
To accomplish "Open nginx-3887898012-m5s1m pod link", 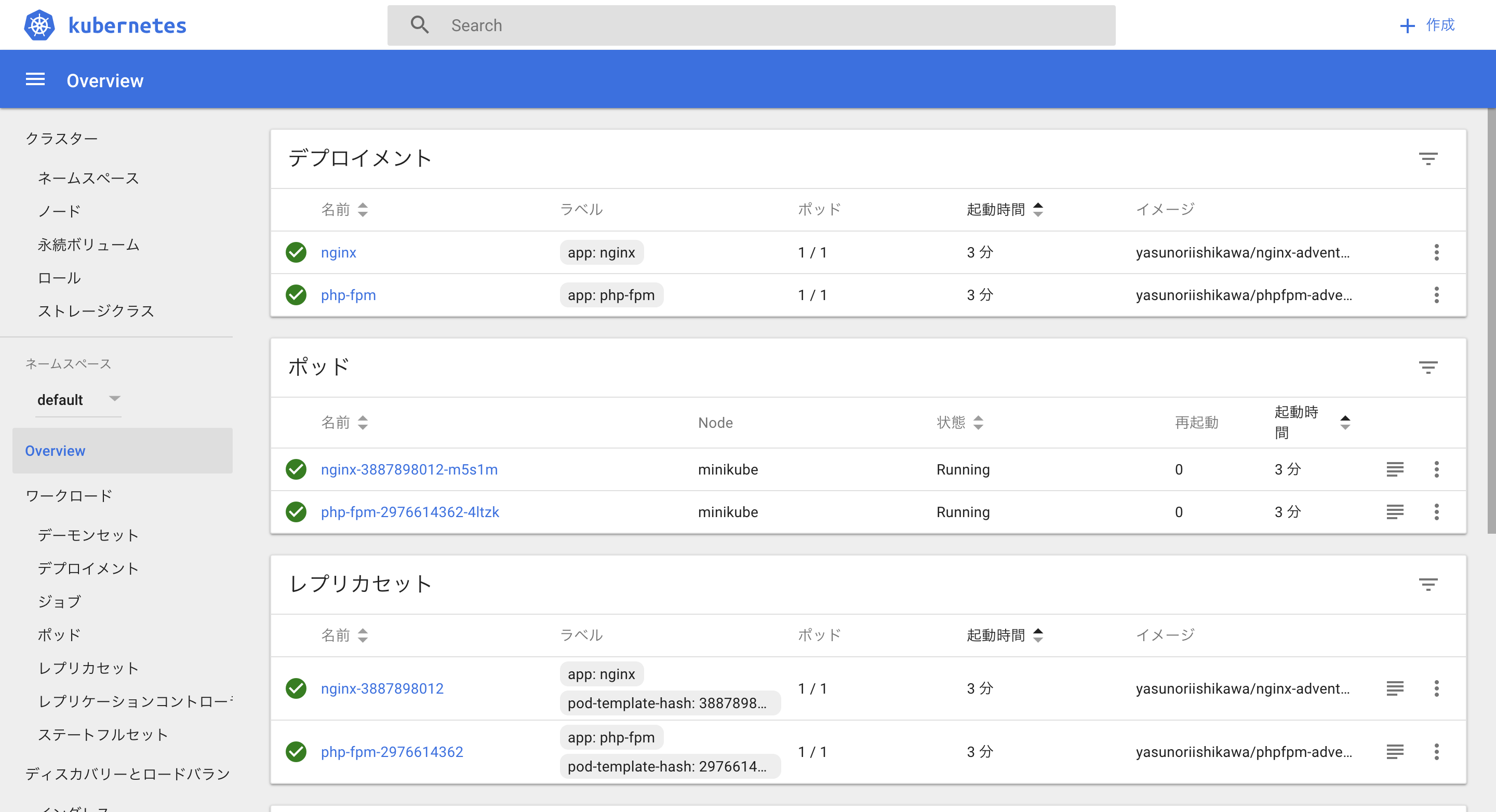I will click(409, 469).
